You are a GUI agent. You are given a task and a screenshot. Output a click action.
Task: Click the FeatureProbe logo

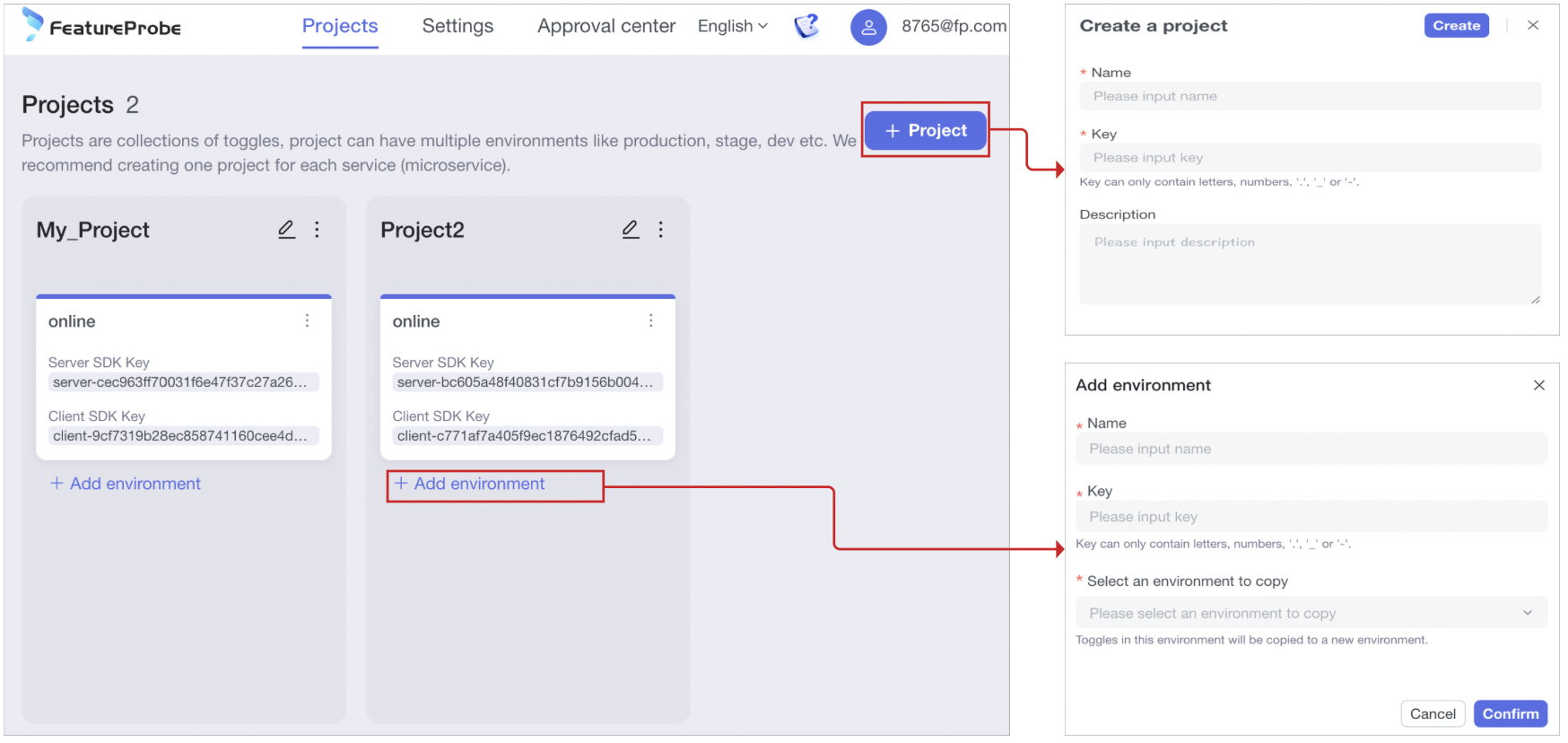[101, 26]
